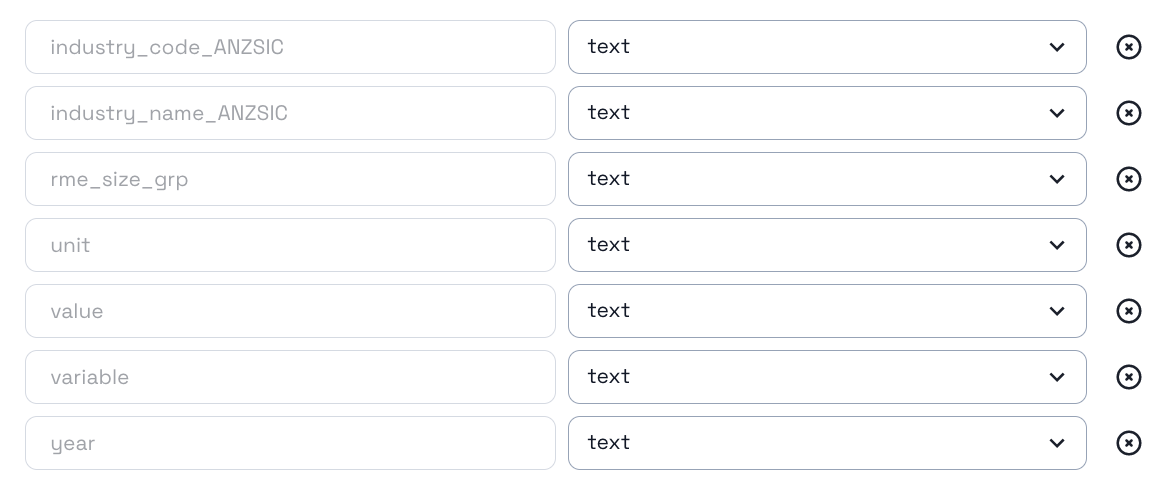Focus the industry_name_ANZSIC name field
This screenshot has height=490, width=1168.
click(290, 113)
